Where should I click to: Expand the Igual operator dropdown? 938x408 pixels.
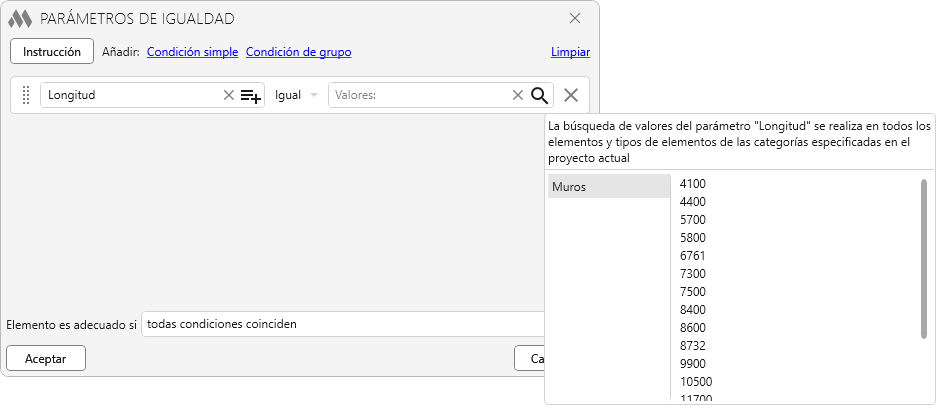[296, 95]
